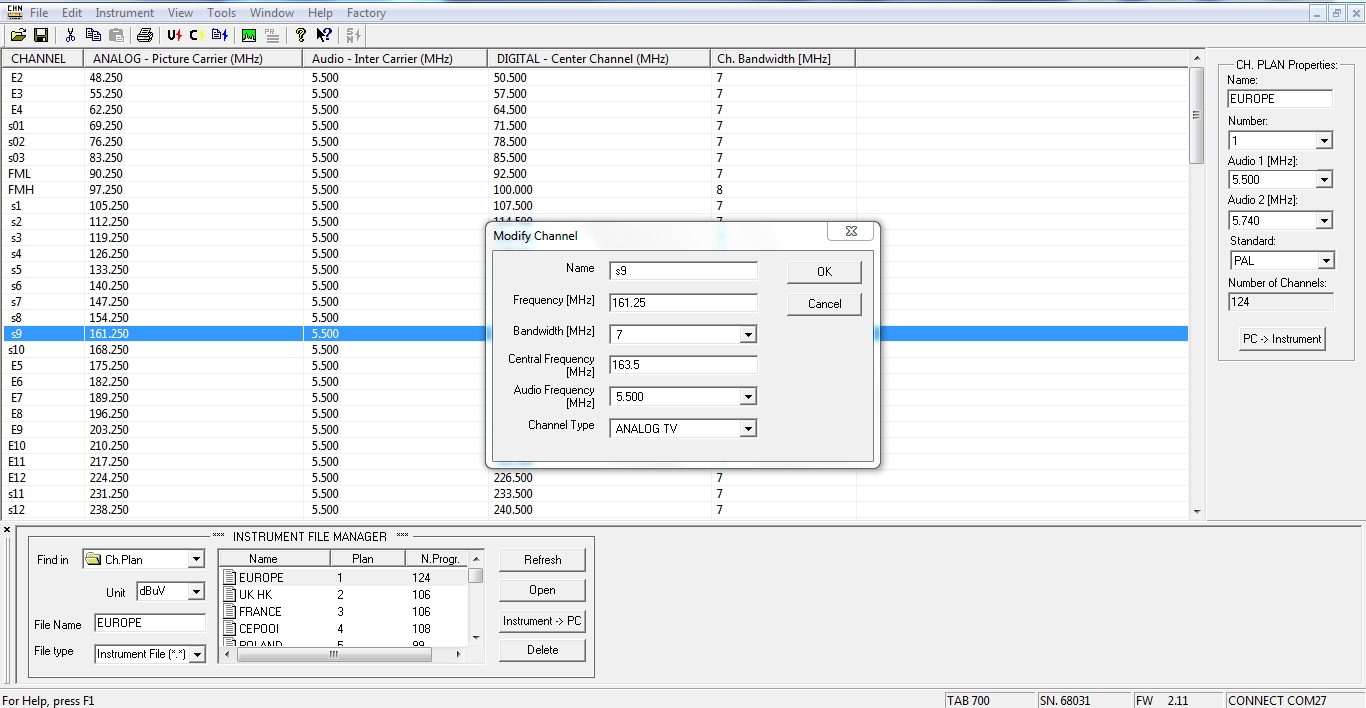This screenshot has width=1366, height=708.
Task: Click the Open file folder toolbar icon
Action: tap(18, 35)
